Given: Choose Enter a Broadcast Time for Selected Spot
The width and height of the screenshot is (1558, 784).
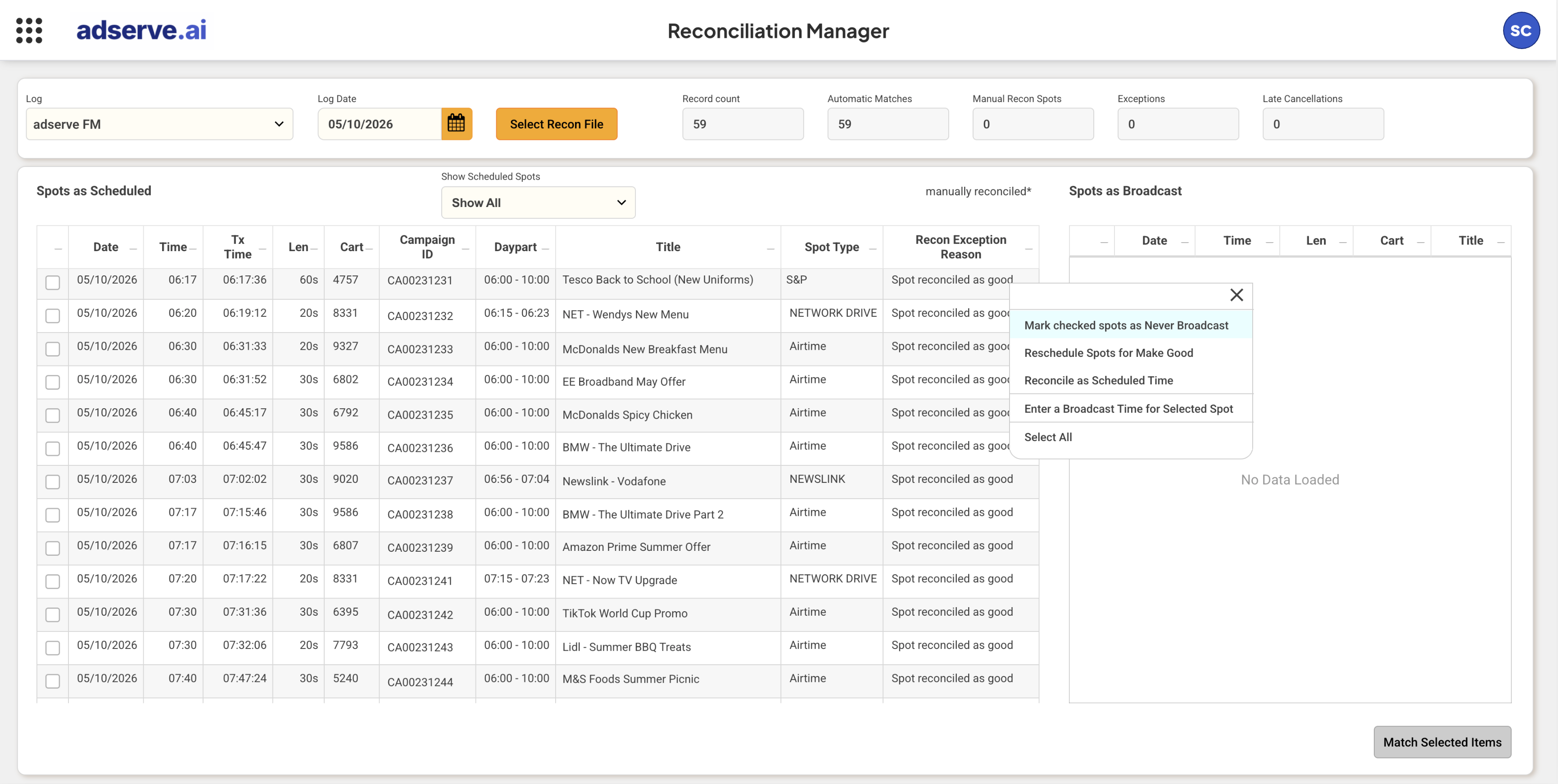Looking at the screenshot, I should pos(1130,409).
